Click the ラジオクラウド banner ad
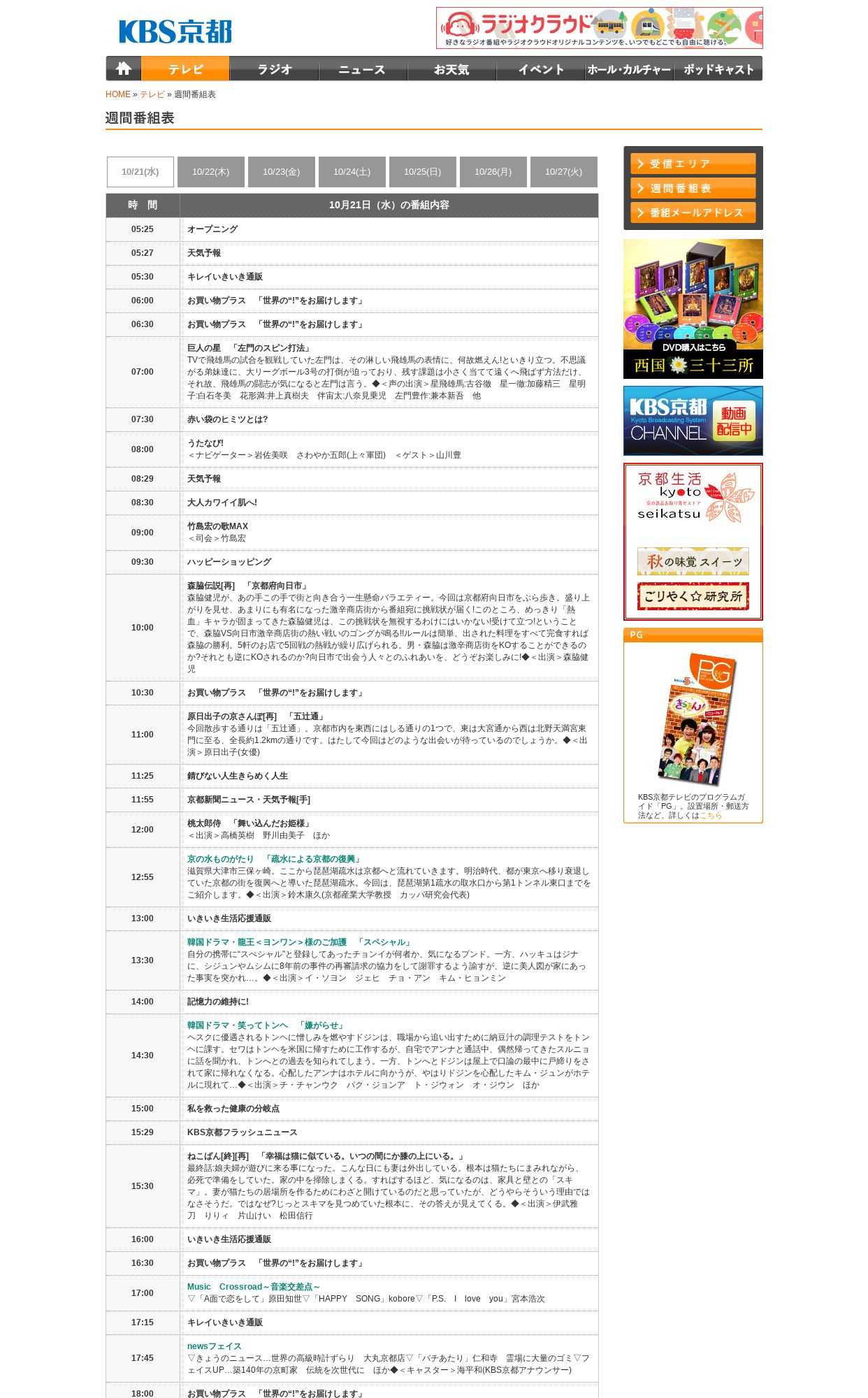 pyautogui.click(x=599, y=28)
